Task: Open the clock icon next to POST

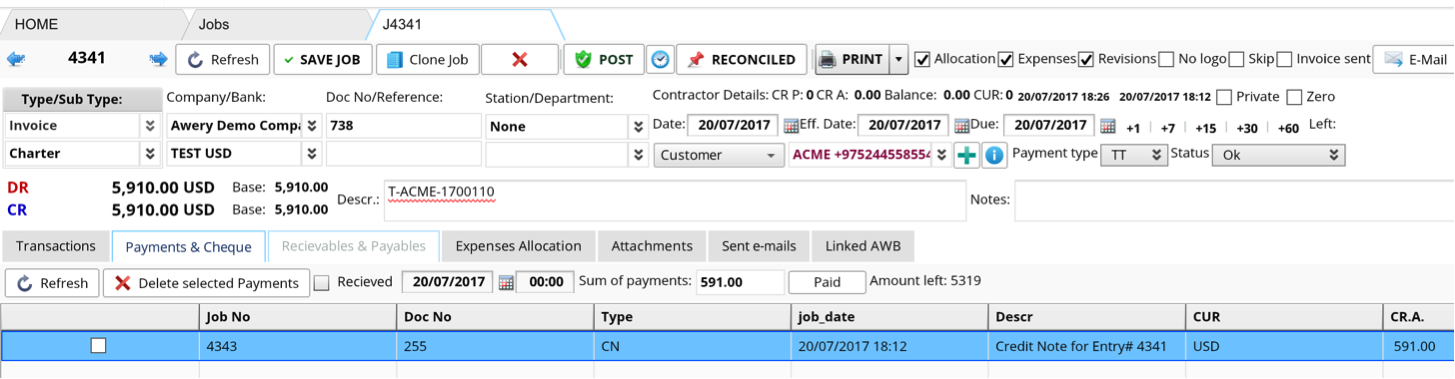Action: pyautogui.click(x=660, y=60)
